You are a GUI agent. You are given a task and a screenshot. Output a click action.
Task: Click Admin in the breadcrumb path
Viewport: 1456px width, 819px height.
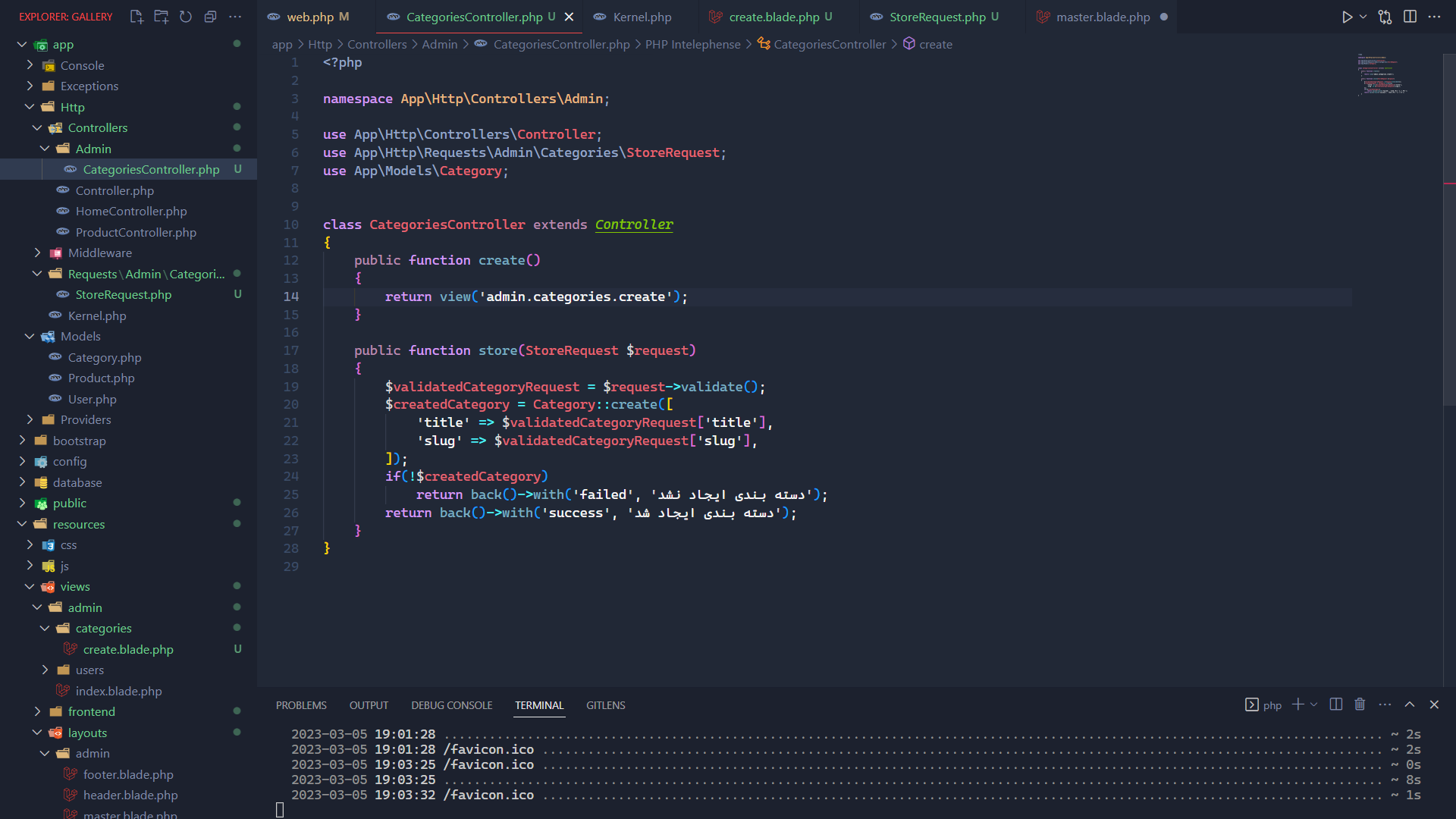tap(440, 45)
